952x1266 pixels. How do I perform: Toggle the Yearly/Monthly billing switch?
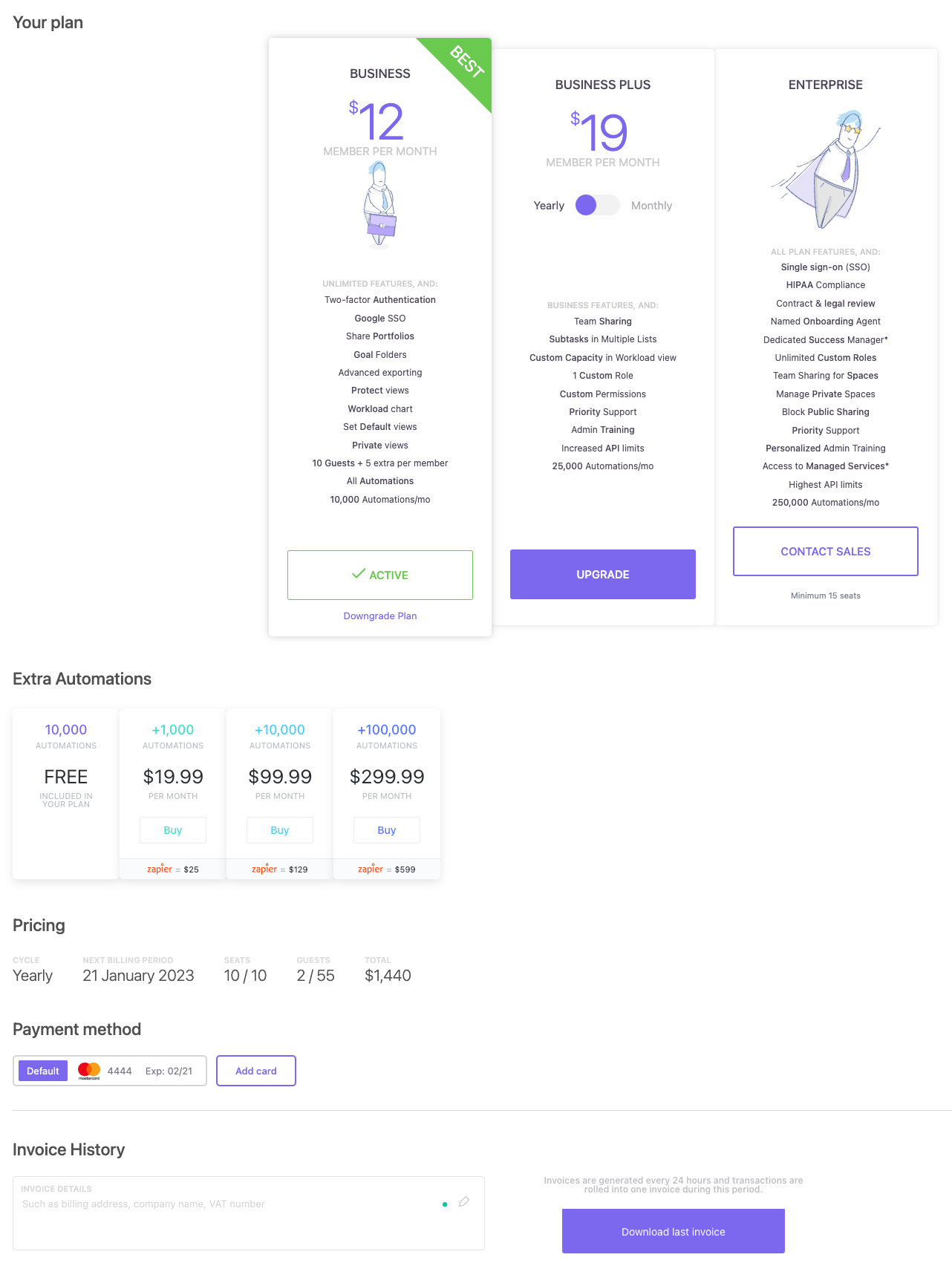[597, 206]
